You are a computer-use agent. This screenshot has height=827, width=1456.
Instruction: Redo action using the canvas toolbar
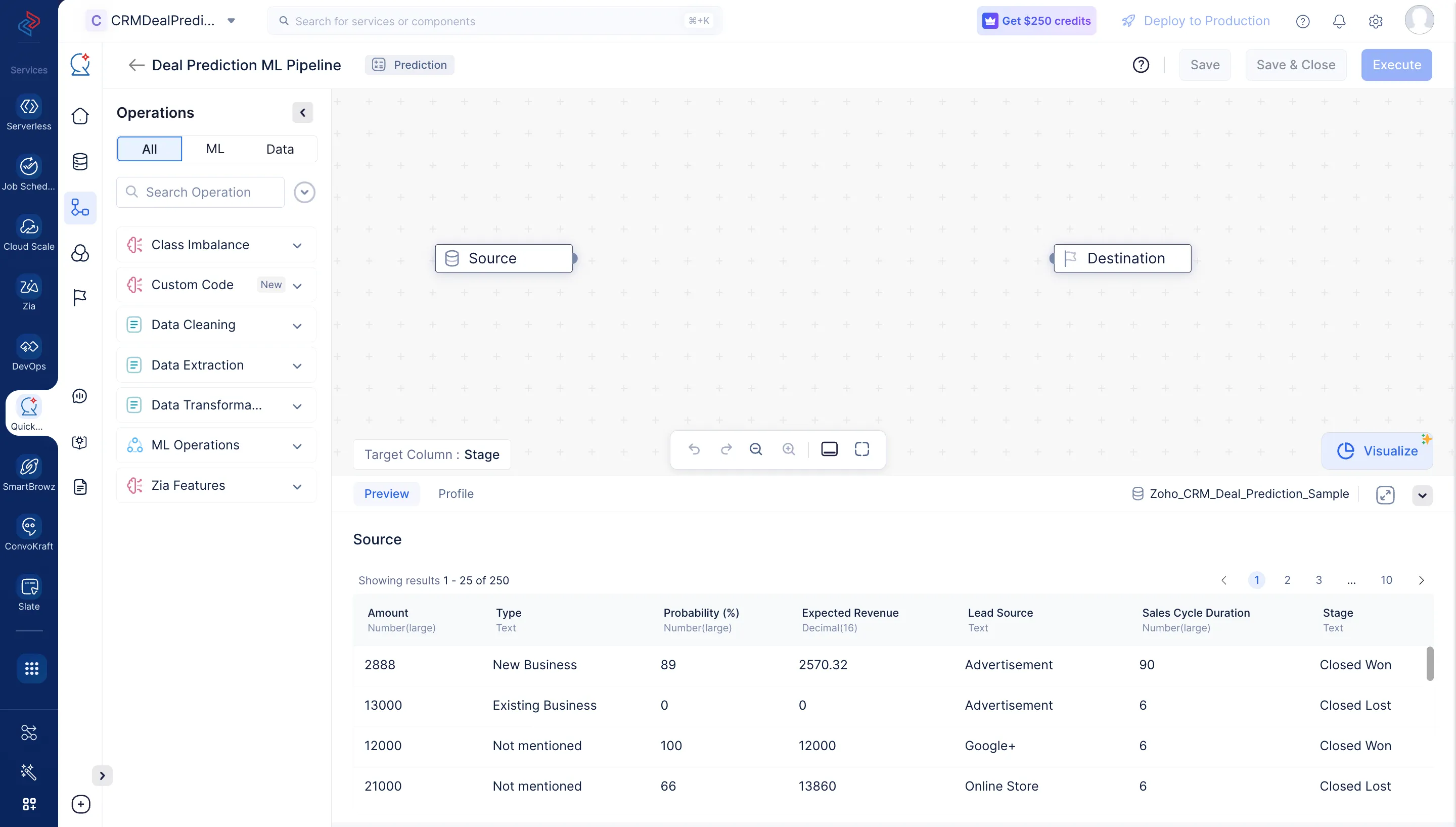[x=727, y=449]
